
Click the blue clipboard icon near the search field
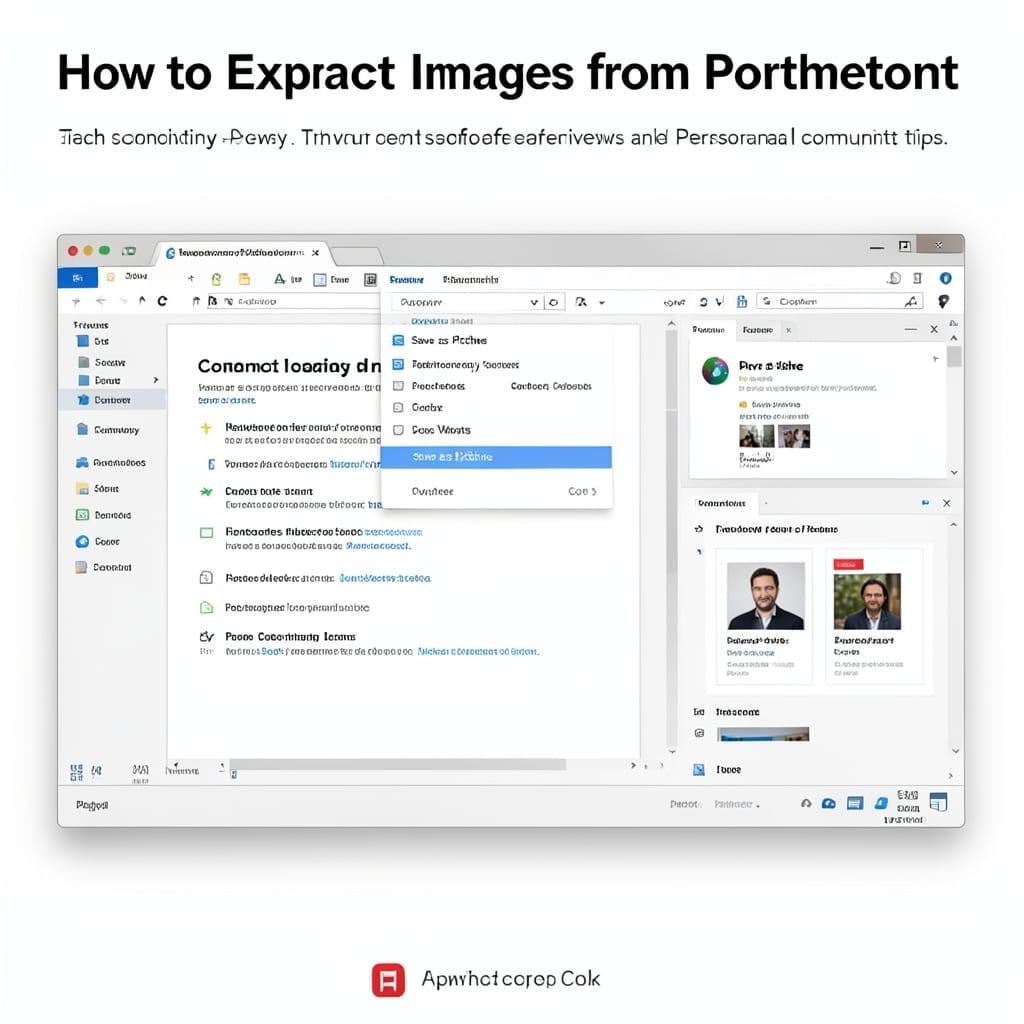tap(741, 301)
